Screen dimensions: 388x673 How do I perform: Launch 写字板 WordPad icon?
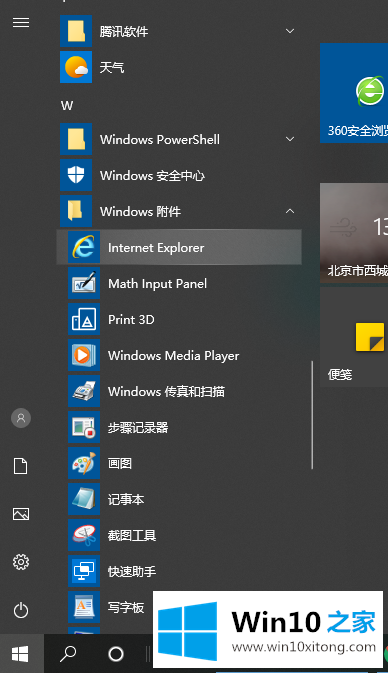[x=84, y=608]
